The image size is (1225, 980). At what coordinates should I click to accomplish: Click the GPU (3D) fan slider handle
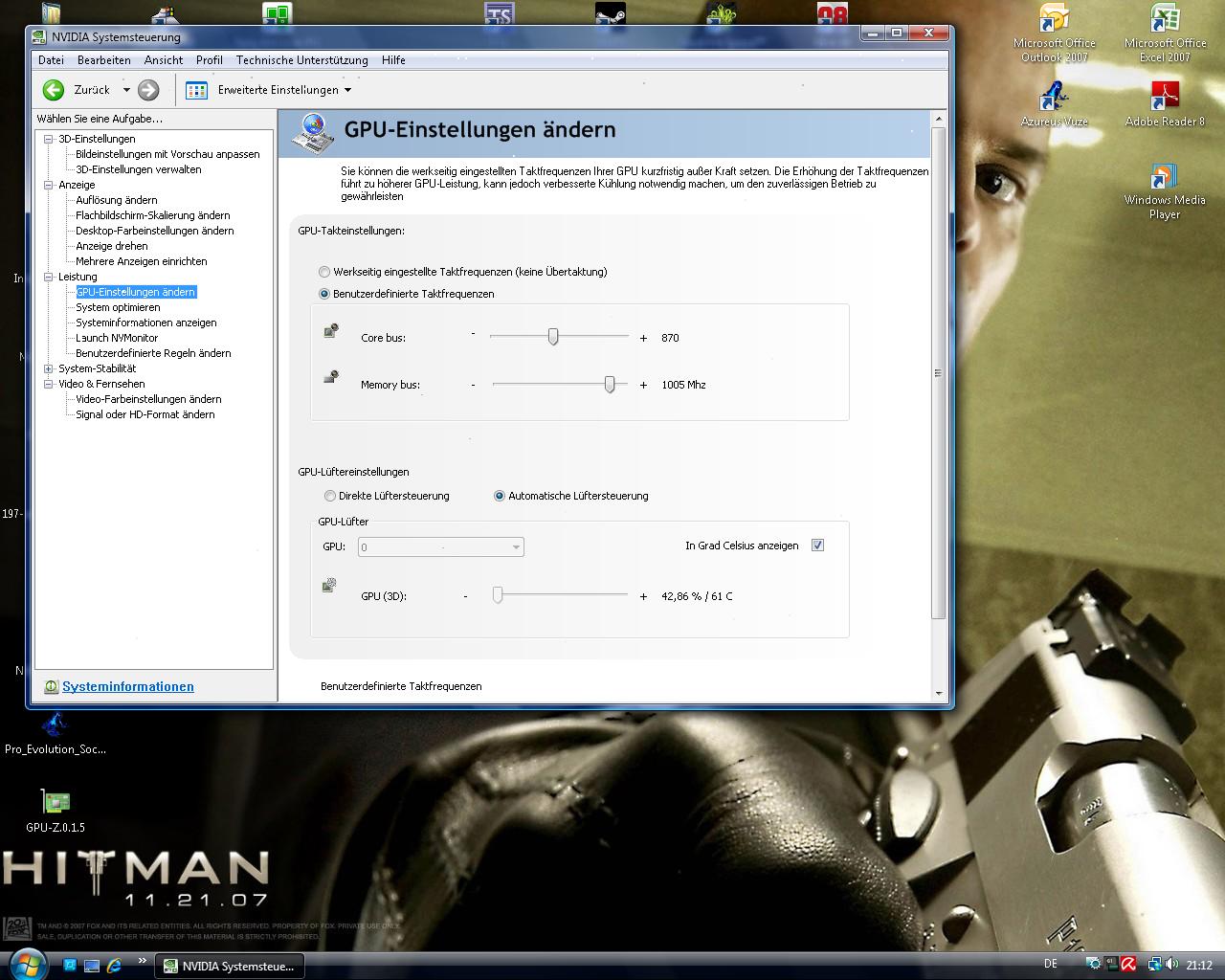point(498,595)
